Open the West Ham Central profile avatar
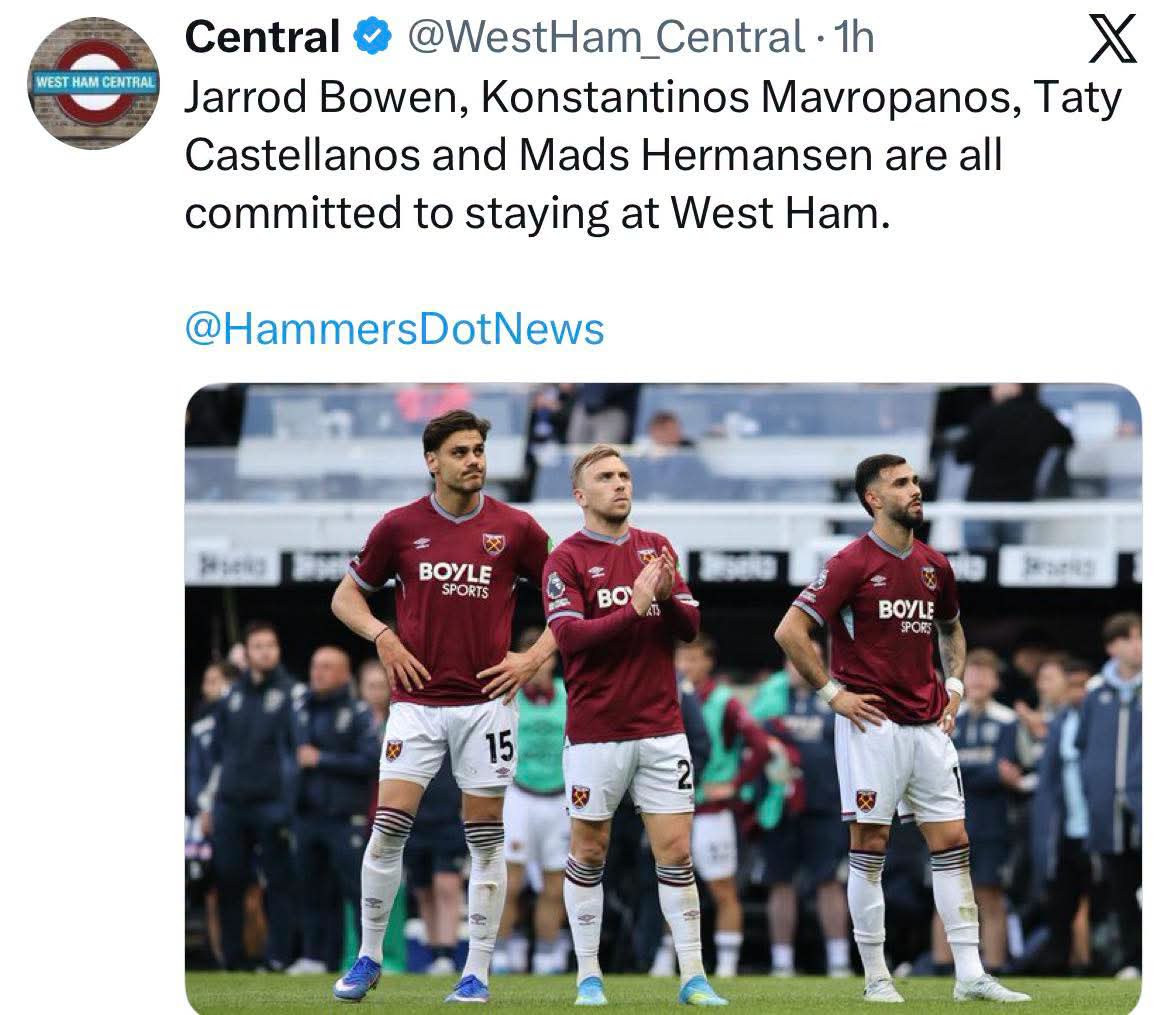This screenshot has height=1015, width=1170. 93,83
